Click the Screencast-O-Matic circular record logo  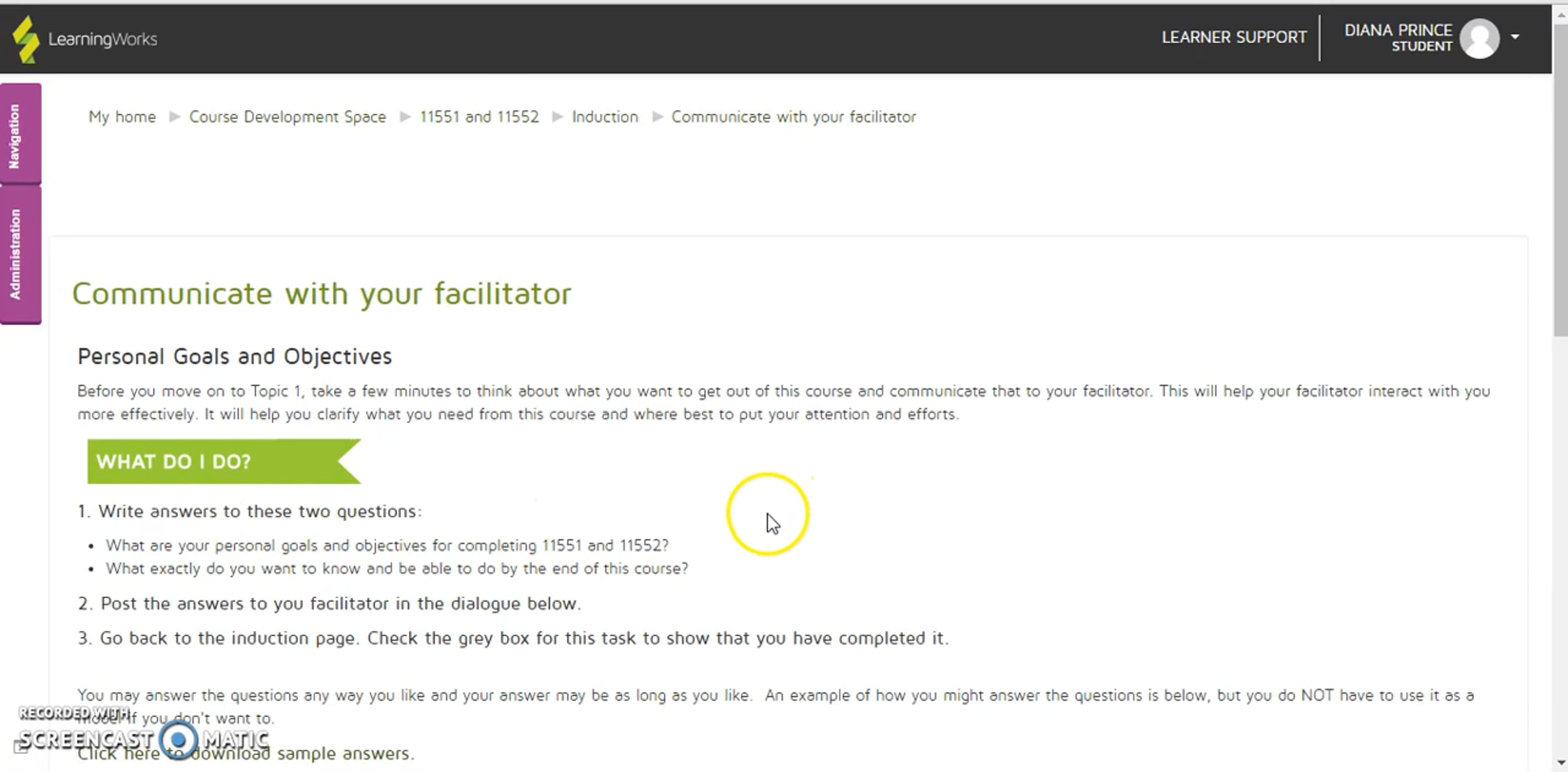tap(178, 741)
